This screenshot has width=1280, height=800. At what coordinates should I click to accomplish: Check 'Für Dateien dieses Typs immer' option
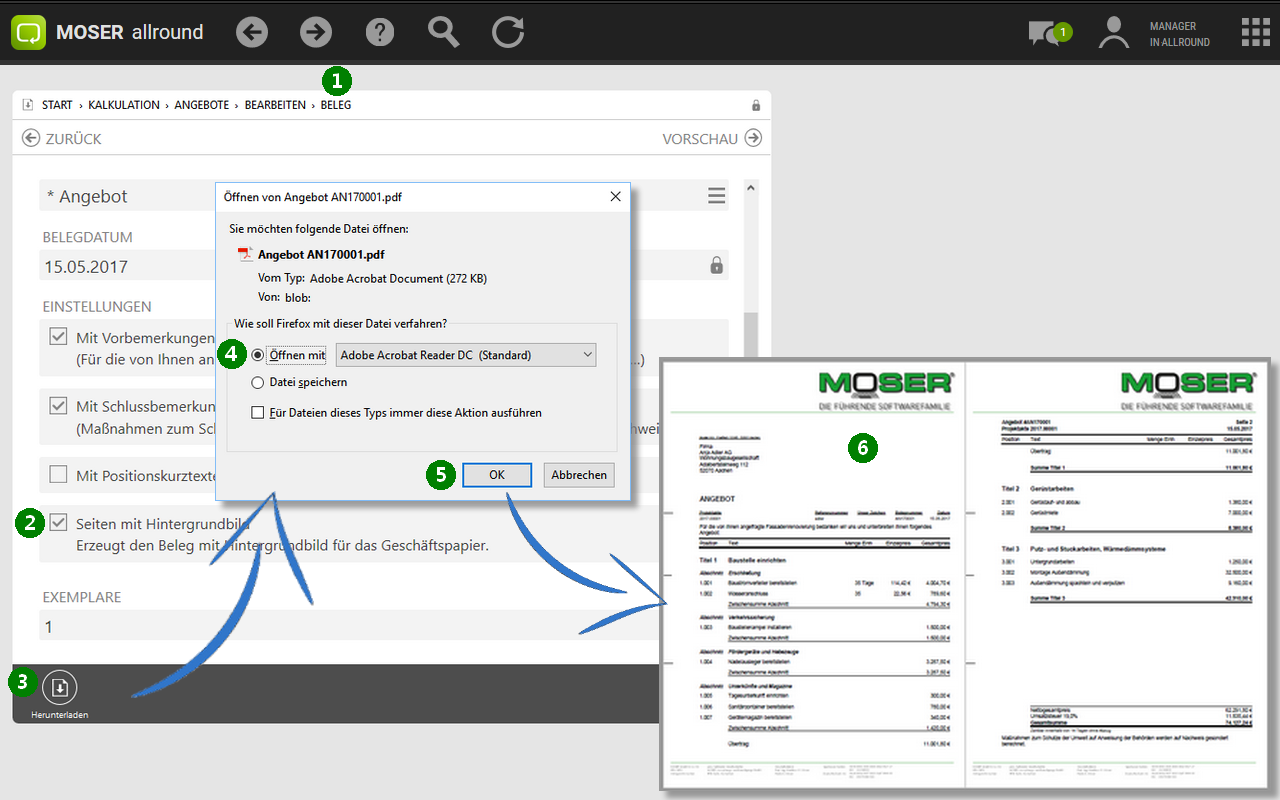pos(258,412)
